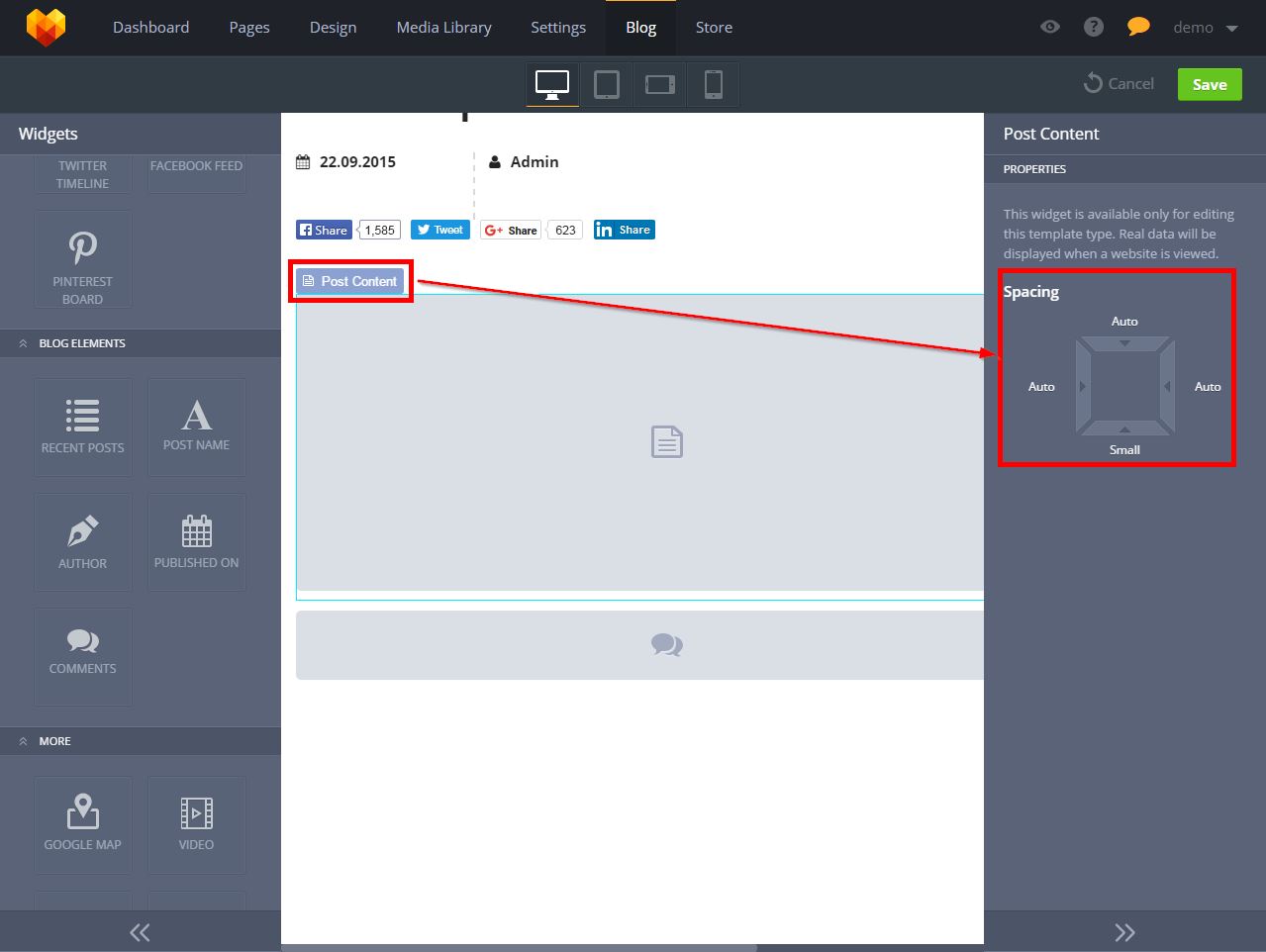
Task: Adjust the left spacing arrow
Action: coord(1083,386)
